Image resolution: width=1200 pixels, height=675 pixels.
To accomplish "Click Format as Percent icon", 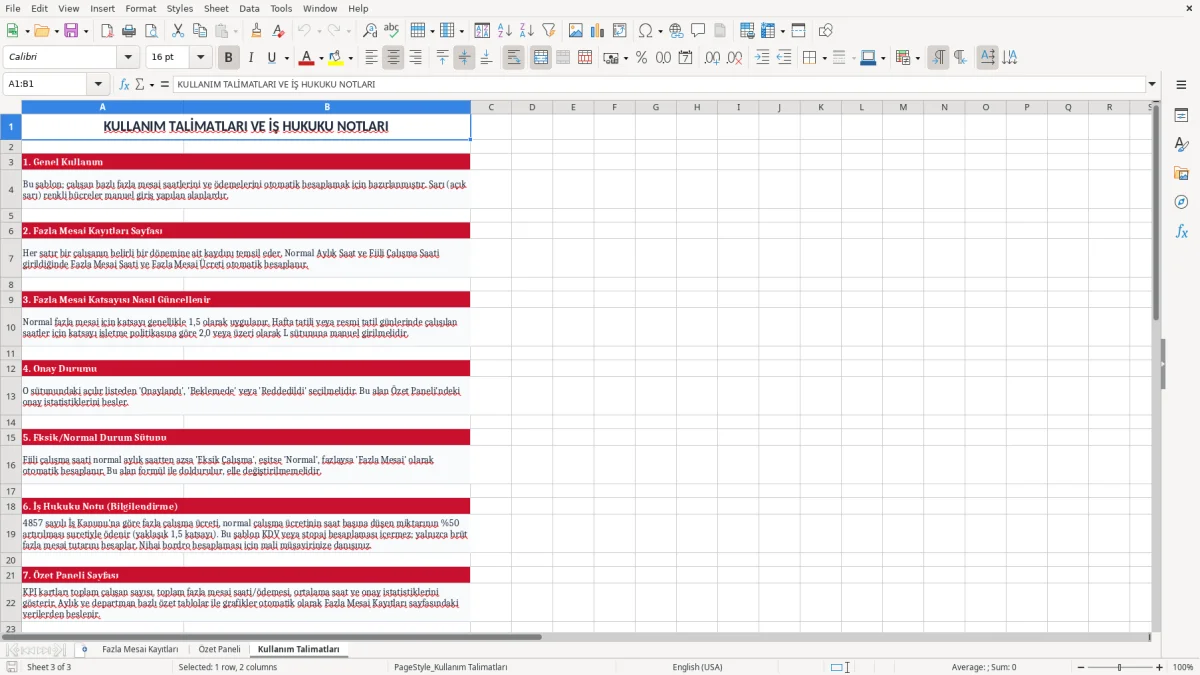I will pyautogui.click(x=641, y=58).
